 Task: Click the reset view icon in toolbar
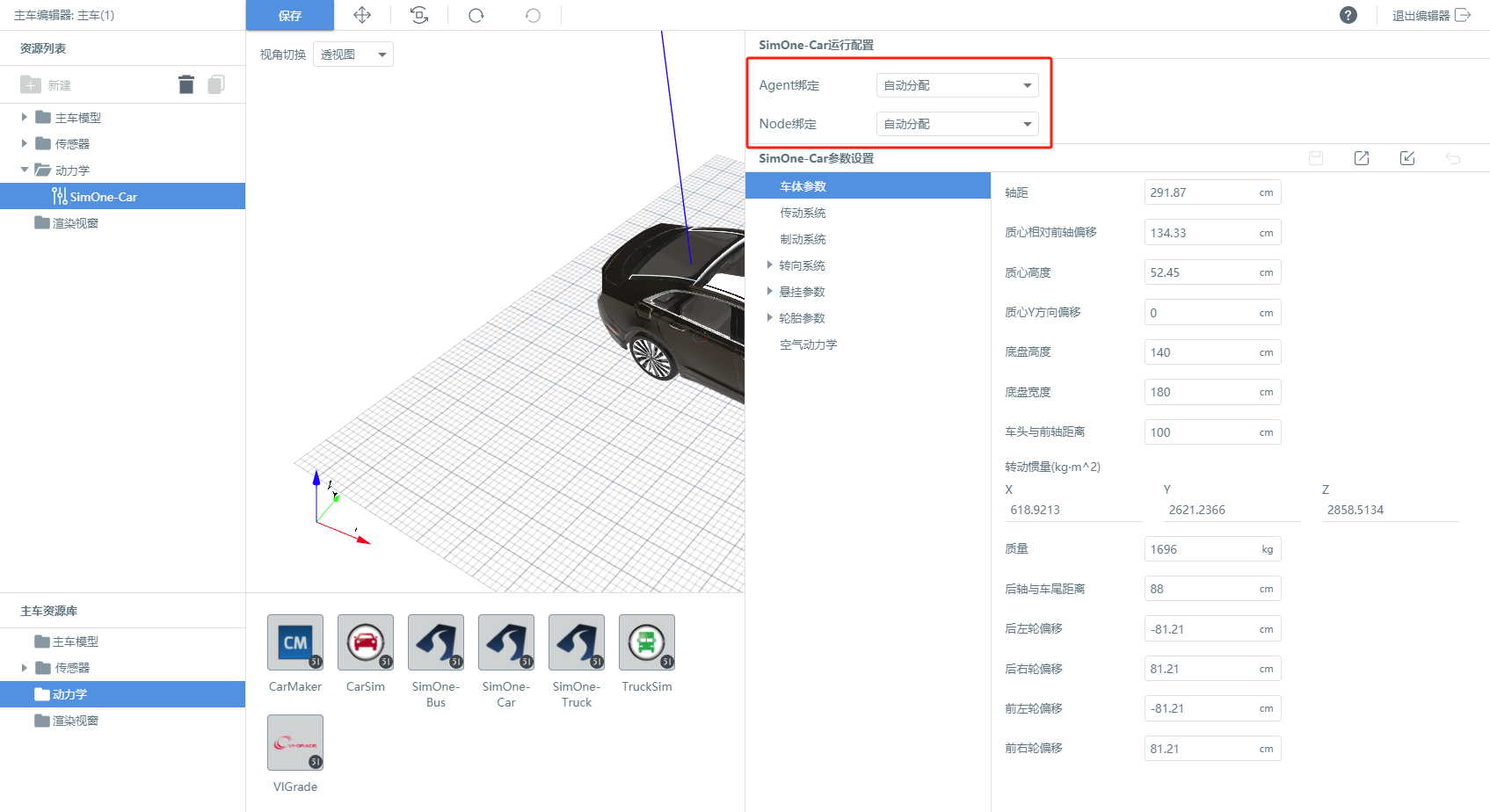coord(419,15)
